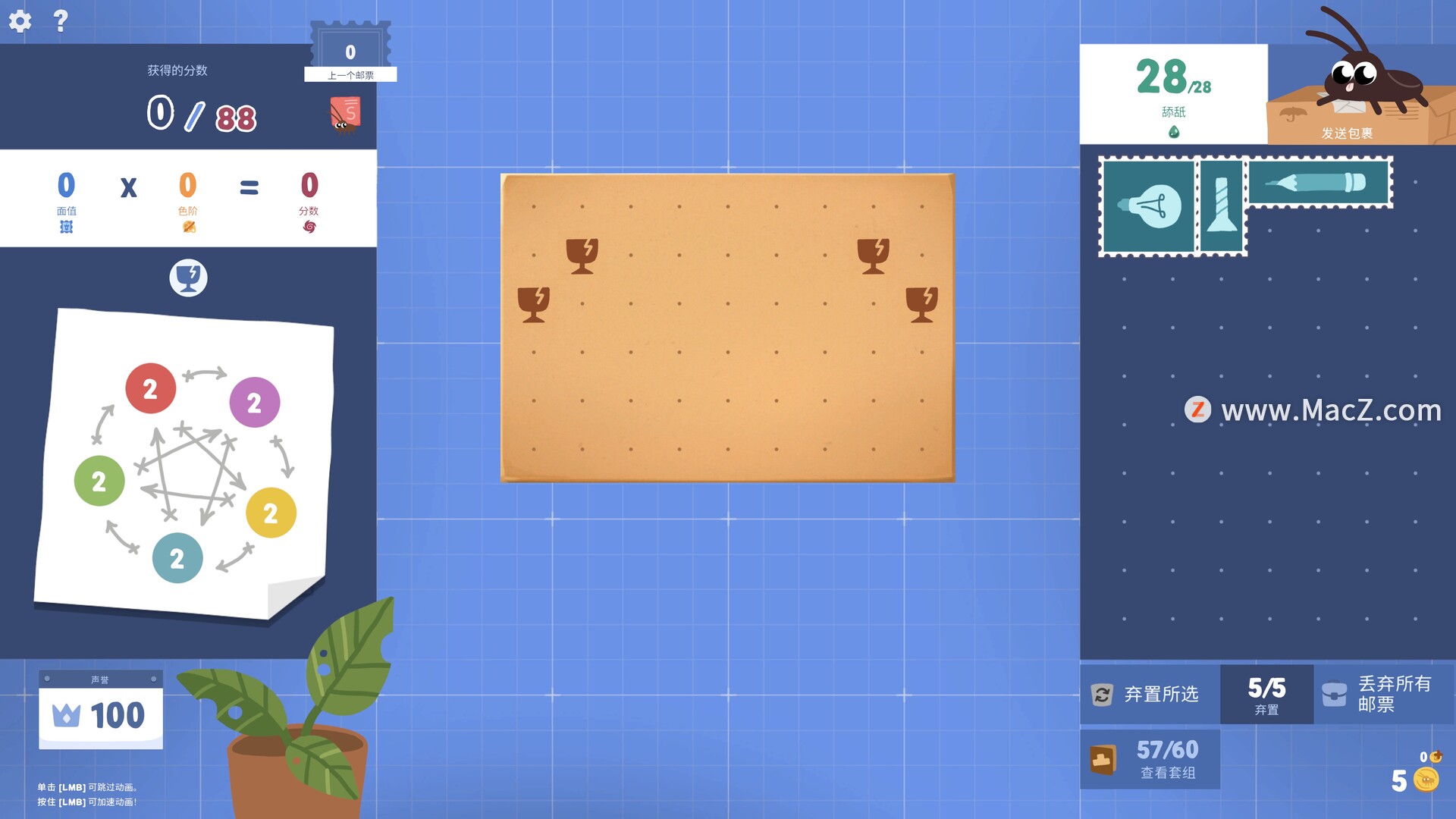Click the yellow circle numbered 2
Screen dimensions: 1456x819
[271, 513]
